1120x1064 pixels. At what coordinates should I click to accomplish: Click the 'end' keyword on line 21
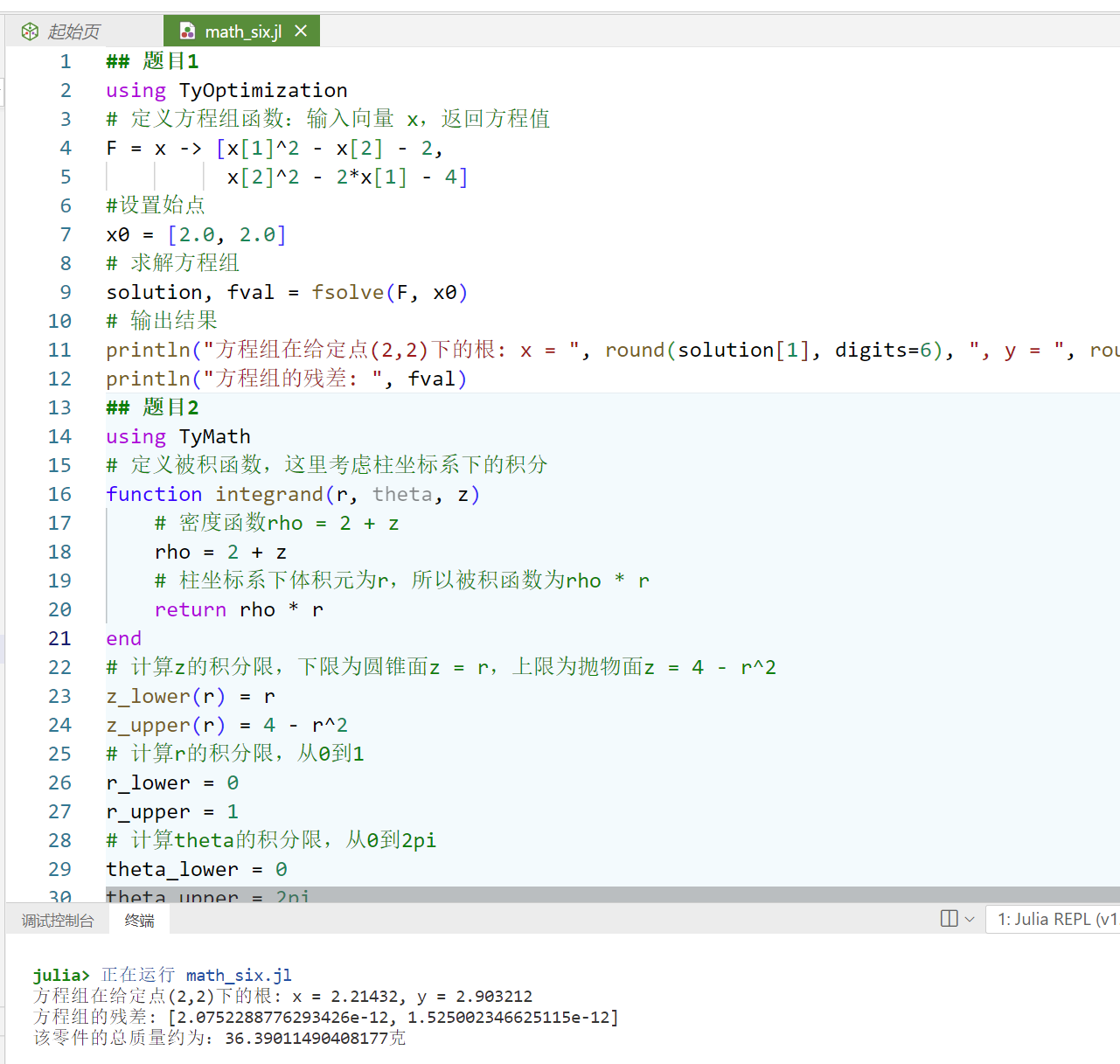point(123,638)
